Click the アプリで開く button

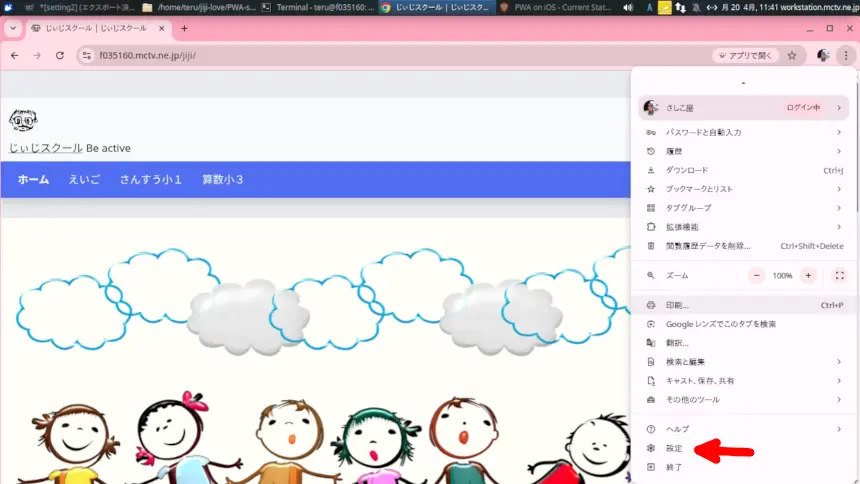[745, 55]
